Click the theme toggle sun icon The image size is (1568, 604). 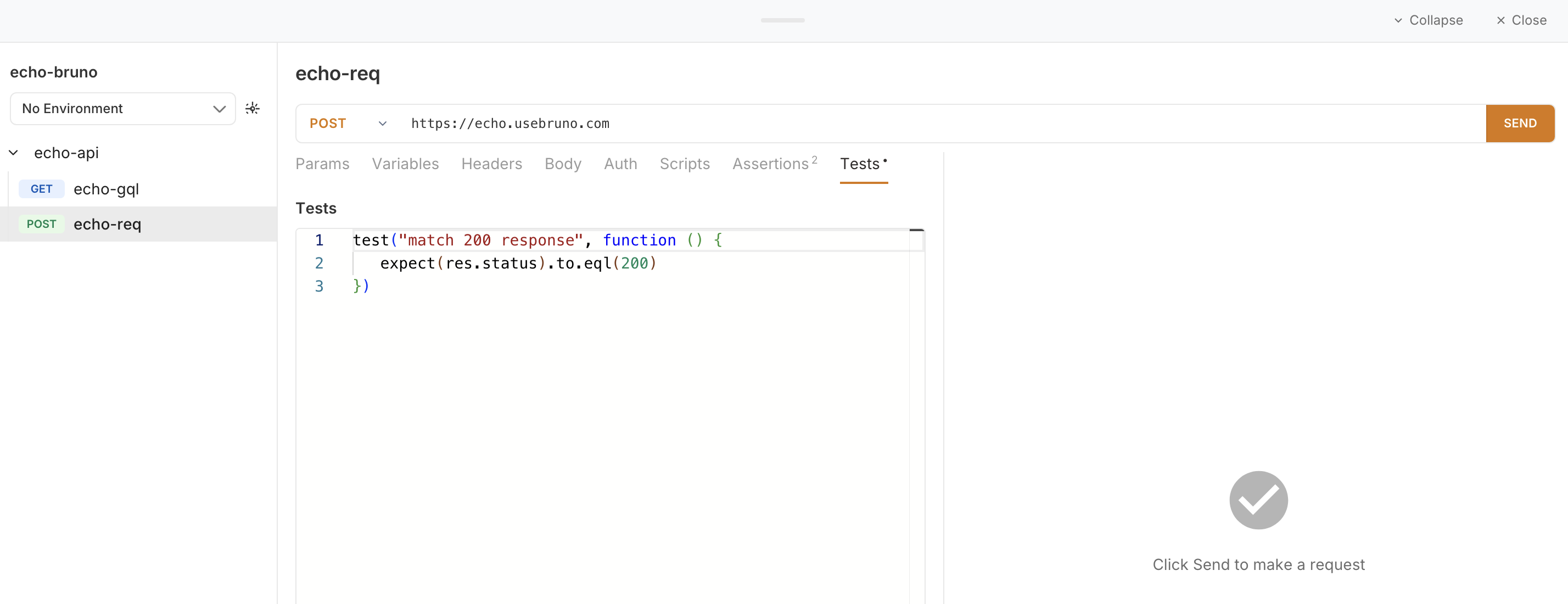tap(253, 108)
